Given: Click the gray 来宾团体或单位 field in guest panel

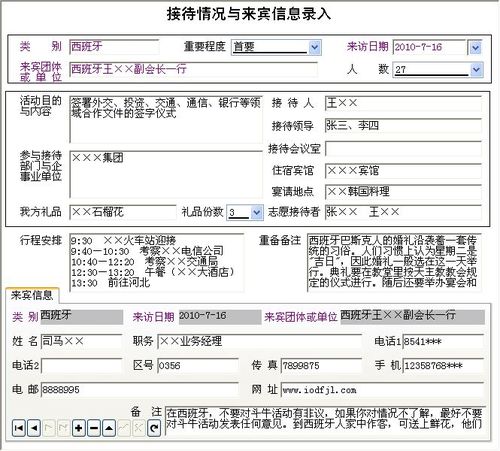Looking at the screenshot, I should coord(412,317).
